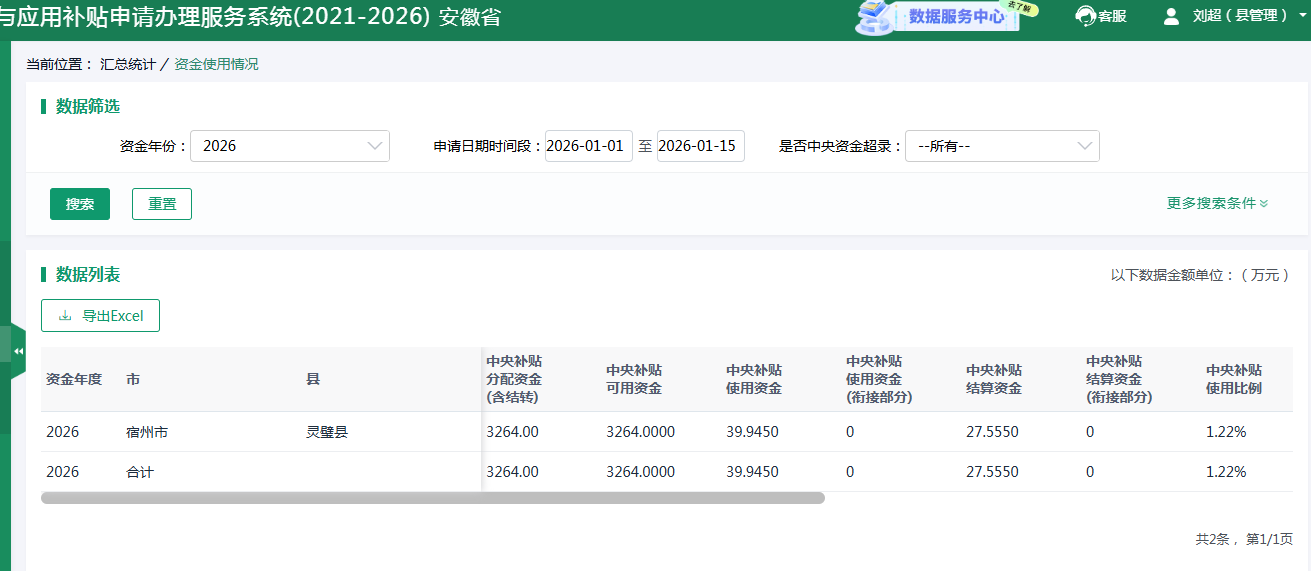
Task: Click the start date field 2026-01-01
Action: tap(588, 146)
